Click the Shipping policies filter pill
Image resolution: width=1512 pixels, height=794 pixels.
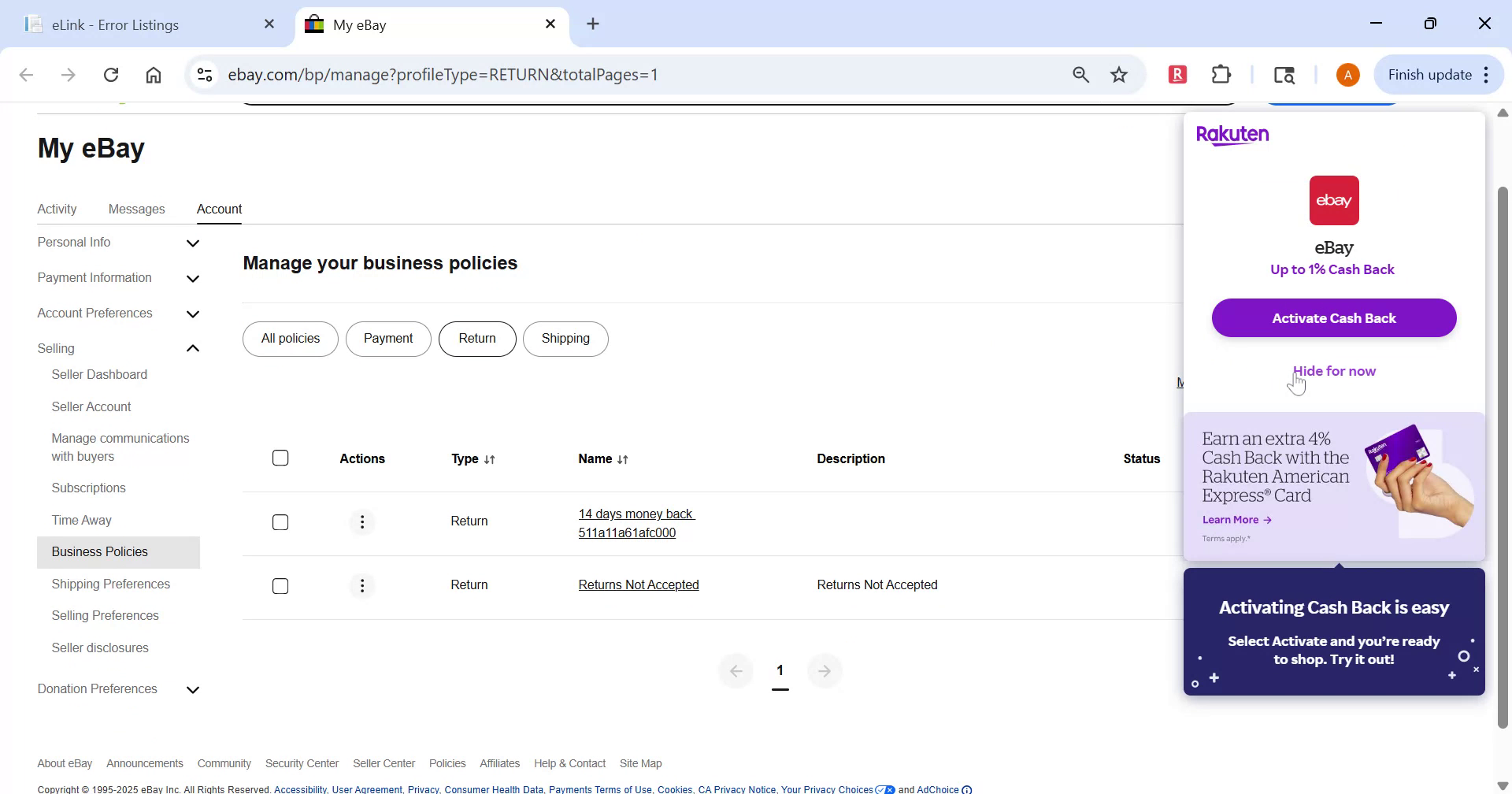(565, 338)
